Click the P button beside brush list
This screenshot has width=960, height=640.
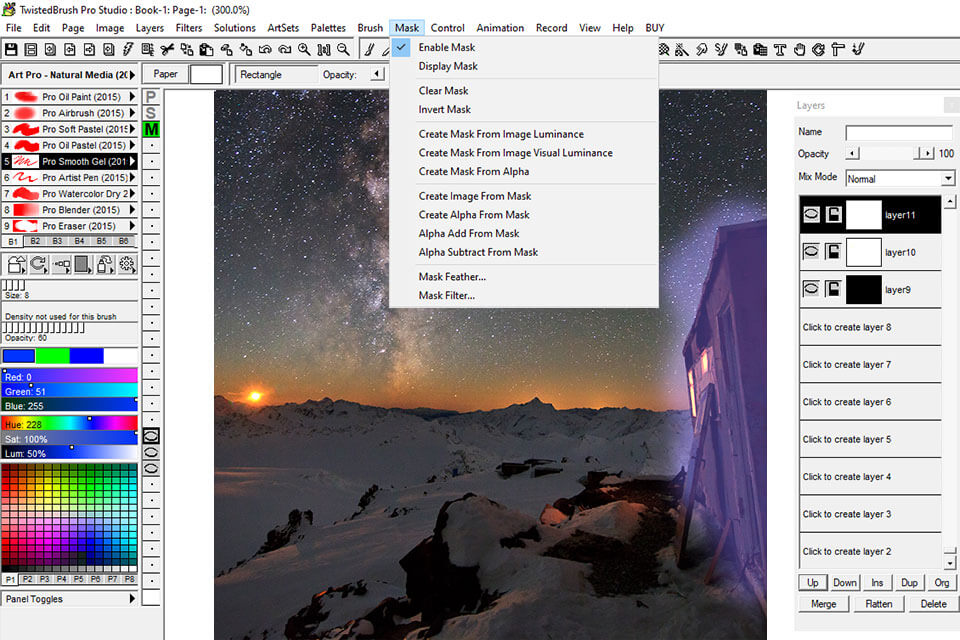pyautogui.click(x=151, y=97)
